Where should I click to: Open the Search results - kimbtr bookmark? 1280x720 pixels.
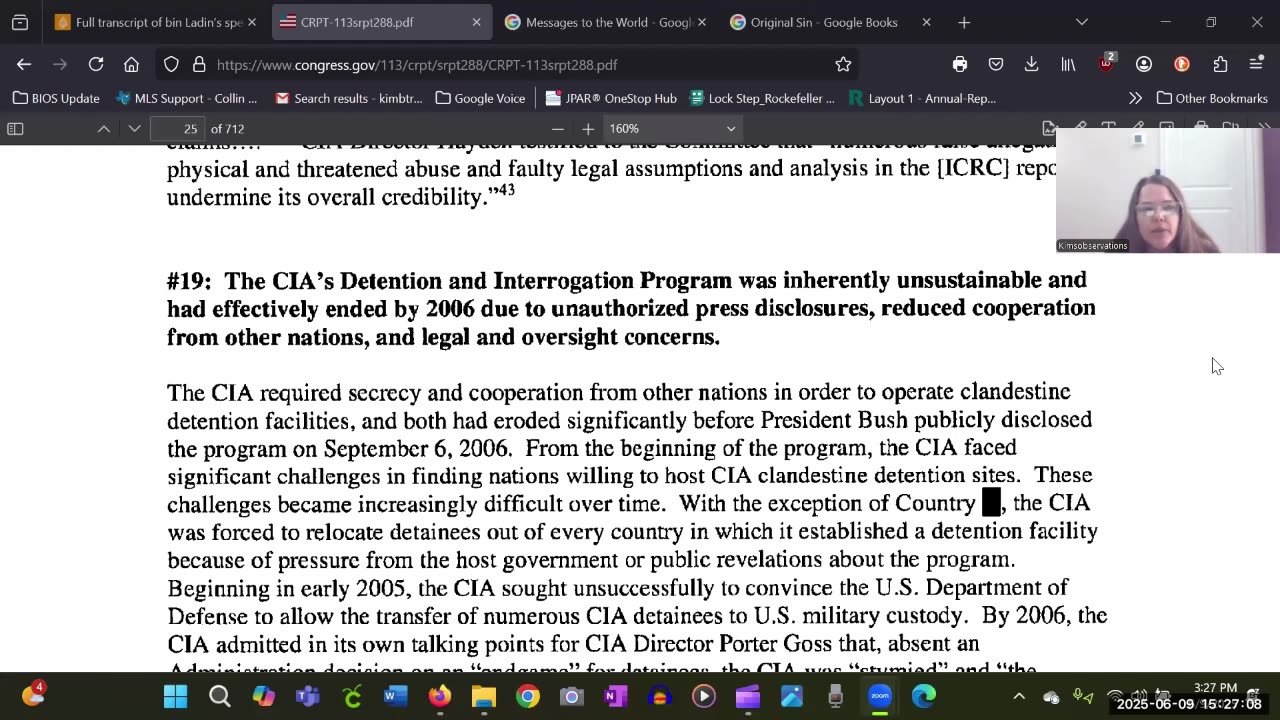pyautogui.click(x=349, y=98)
